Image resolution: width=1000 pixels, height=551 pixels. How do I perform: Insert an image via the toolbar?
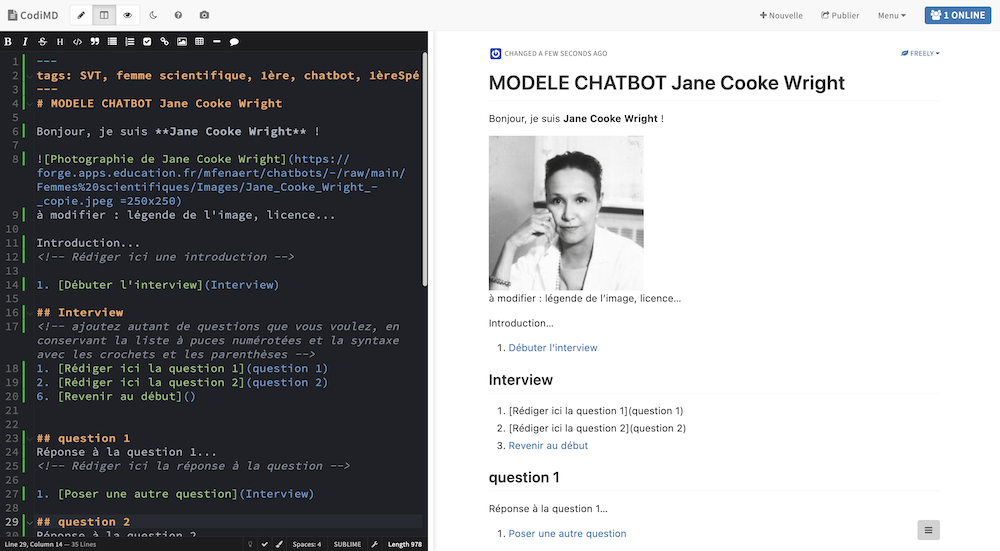point(182,42)
